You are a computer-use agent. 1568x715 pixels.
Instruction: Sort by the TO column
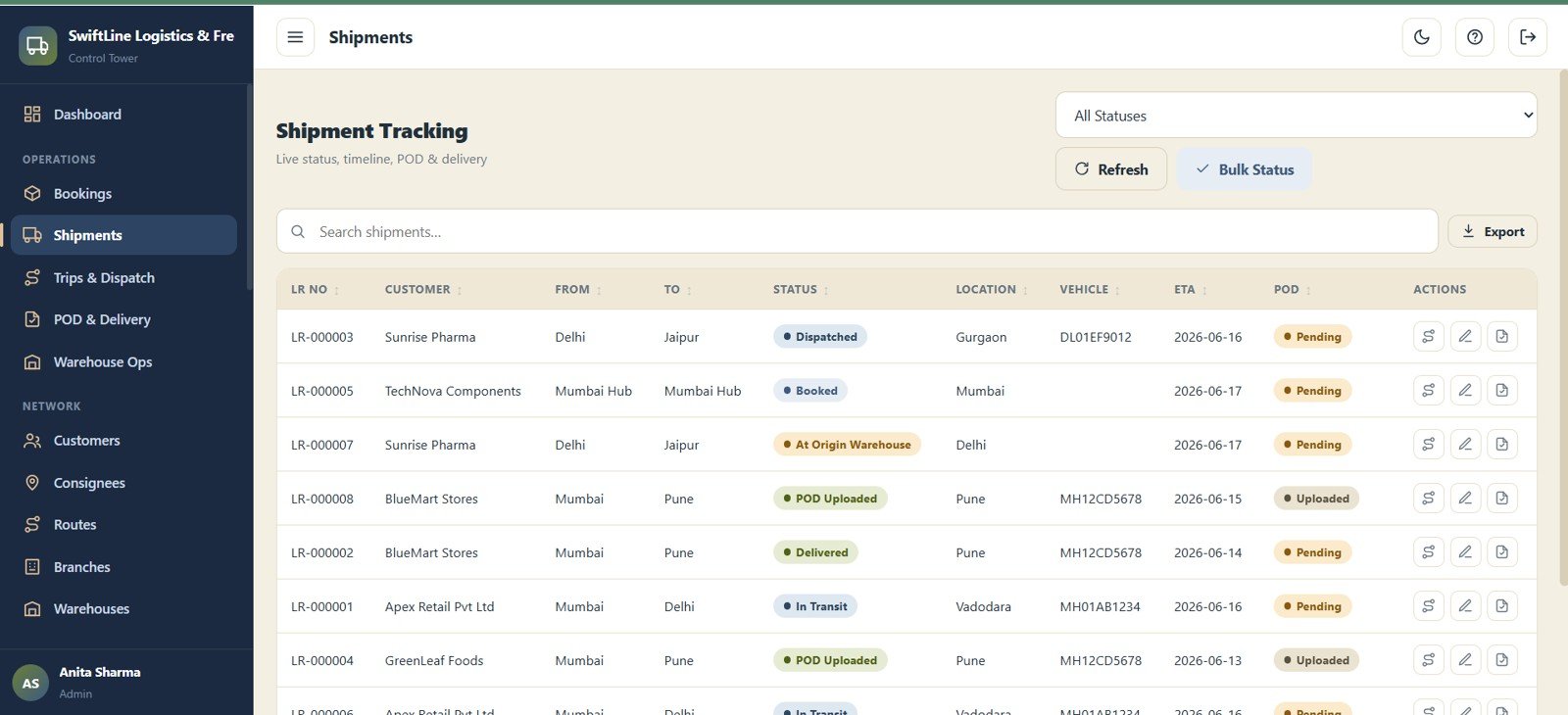pos(678,290)
